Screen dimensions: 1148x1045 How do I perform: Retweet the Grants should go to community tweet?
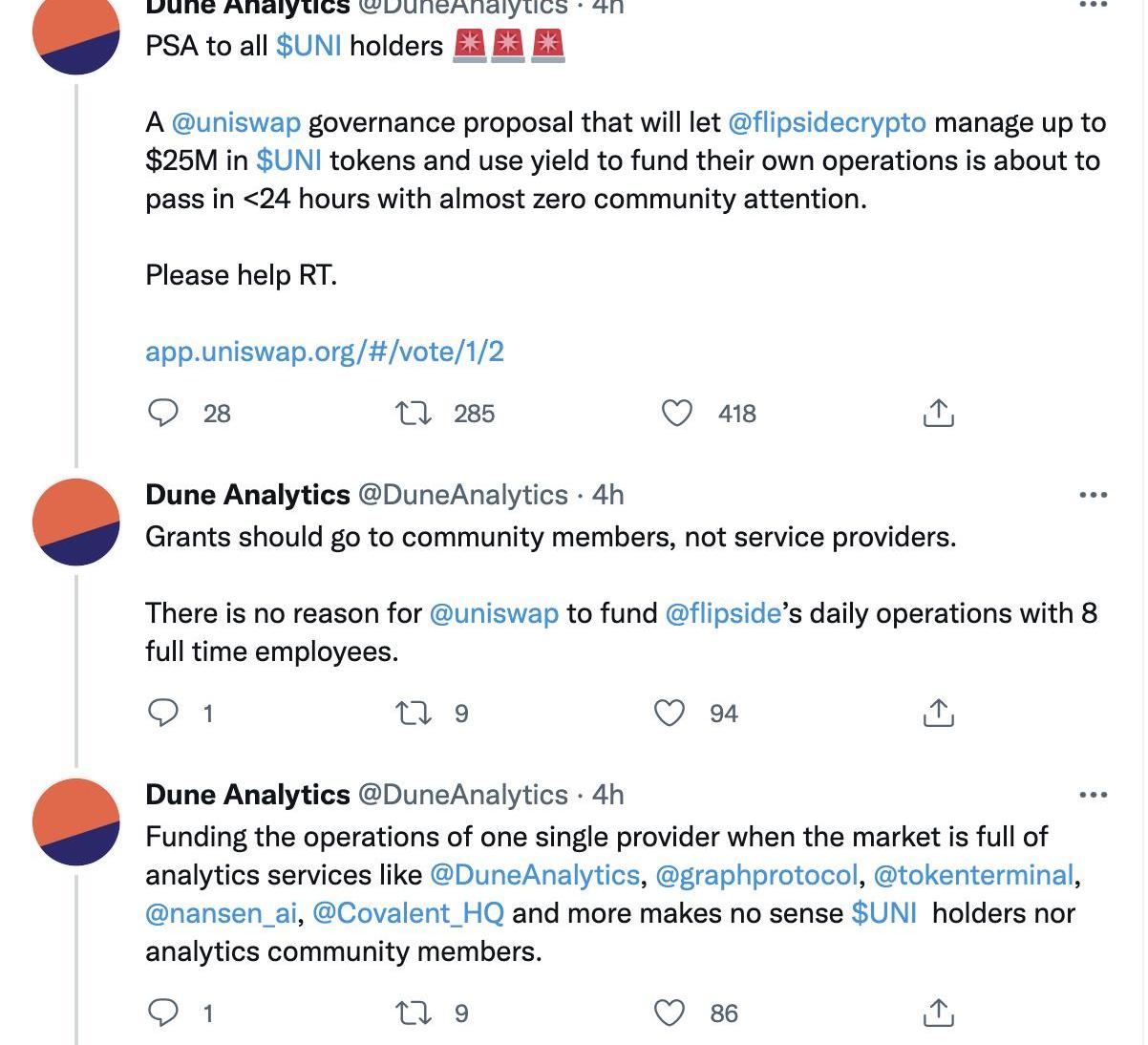(414, 713)
